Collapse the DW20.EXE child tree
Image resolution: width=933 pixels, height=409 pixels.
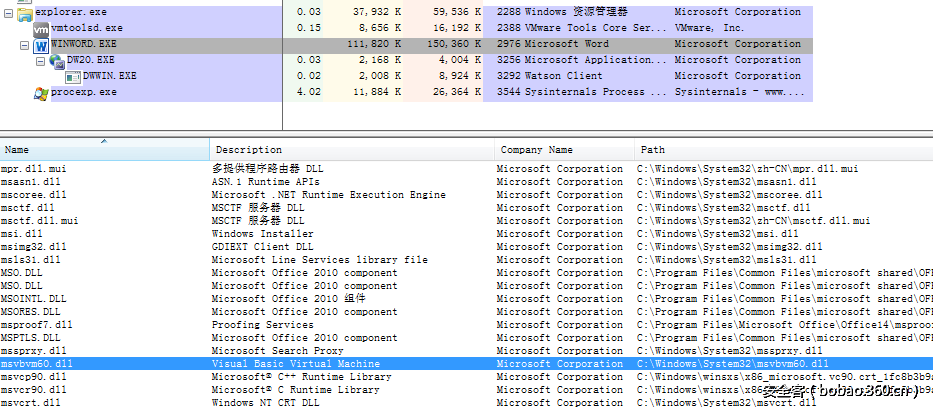pos(41,61)
